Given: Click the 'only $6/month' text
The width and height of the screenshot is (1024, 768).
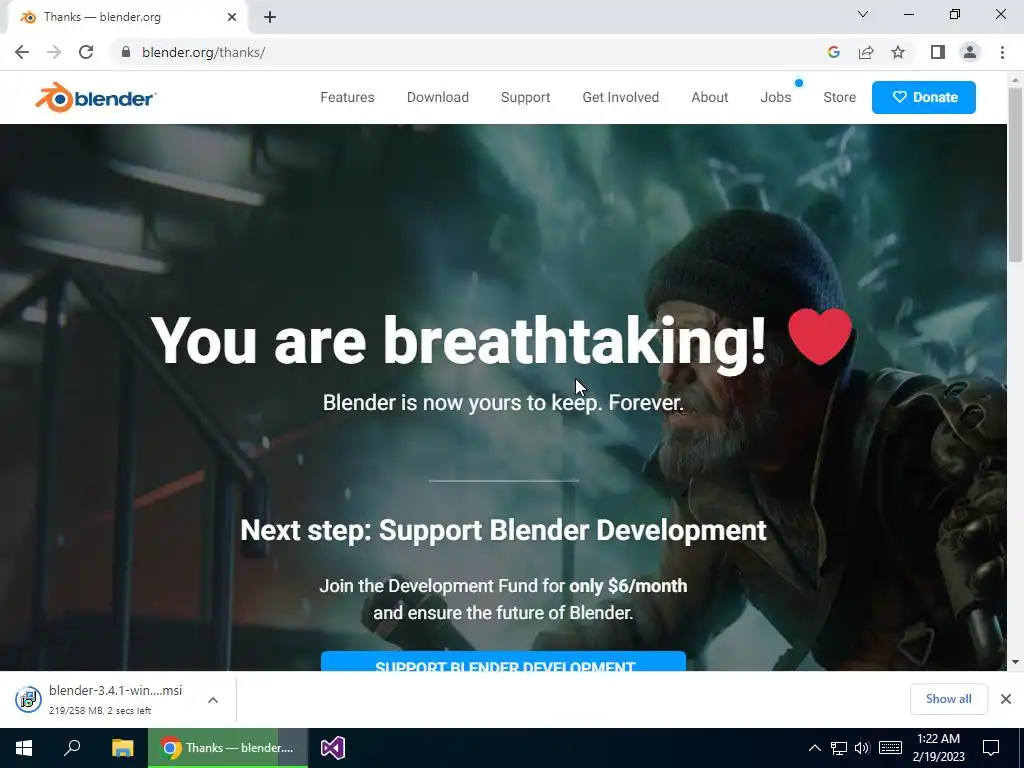Looking at the screenshot, I should click(x=628, y=586).
